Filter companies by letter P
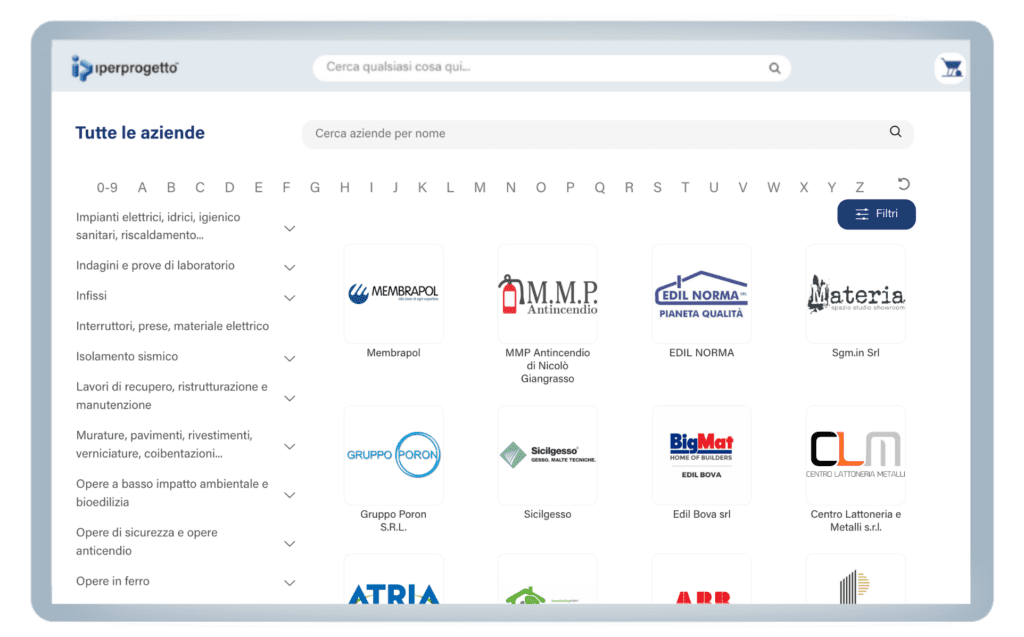The height and width of the screenshot is (637, 1024). (x=570, y=188)
